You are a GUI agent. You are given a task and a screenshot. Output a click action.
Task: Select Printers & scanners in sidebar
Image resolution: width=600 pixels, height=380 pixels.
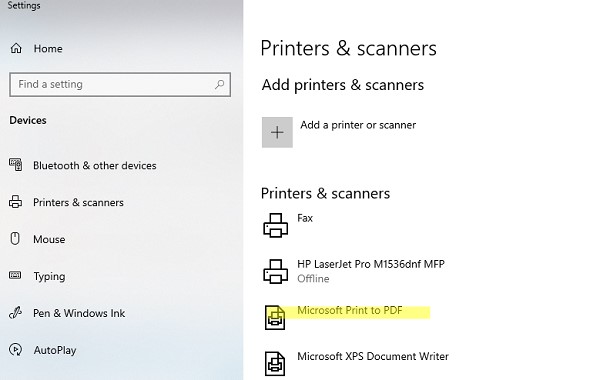tap(78, 202)
